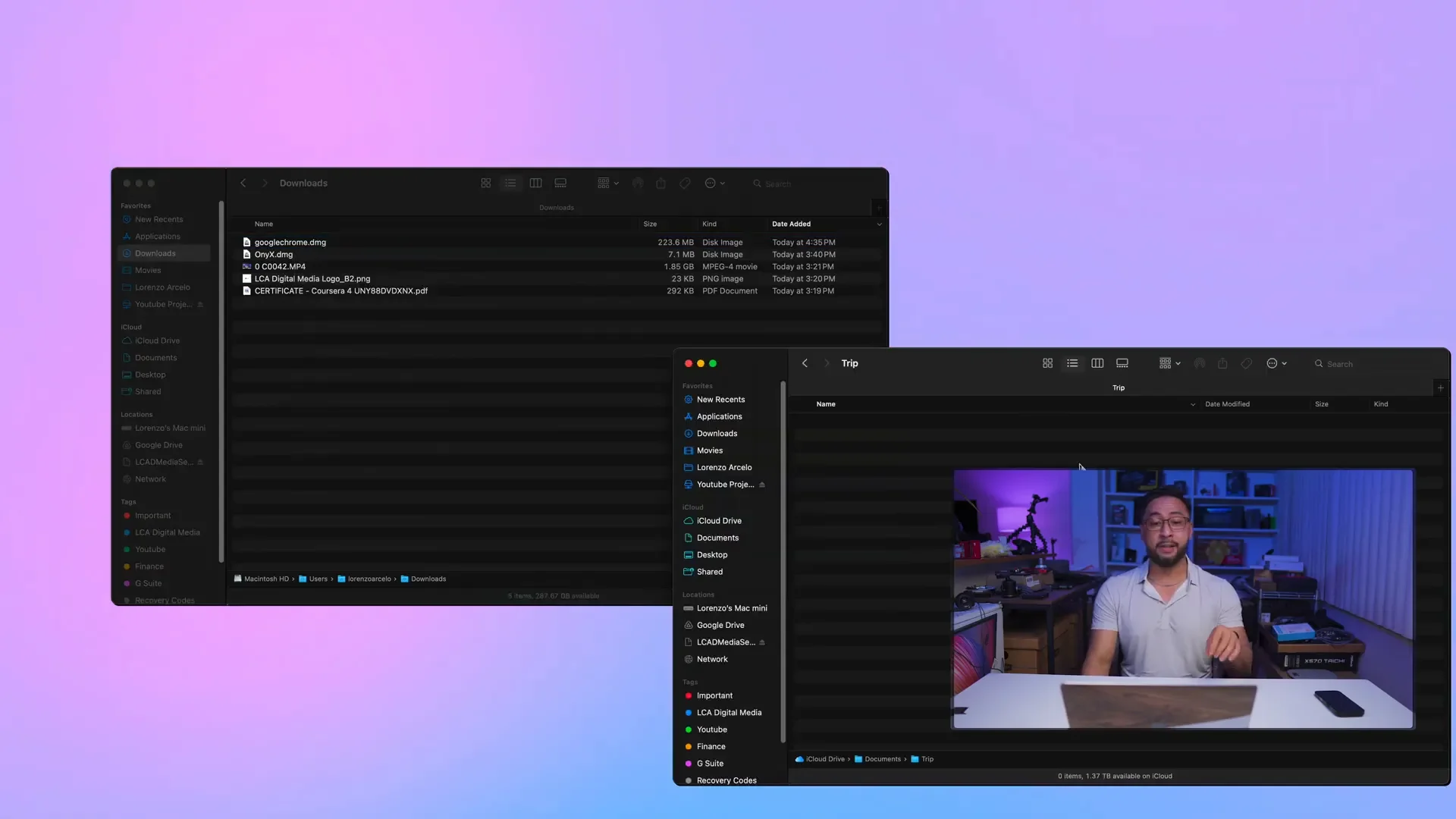This screenshot has height=819, width=1456.
Task: Add a new tab in Trip window
Action: click(1441, 388)
